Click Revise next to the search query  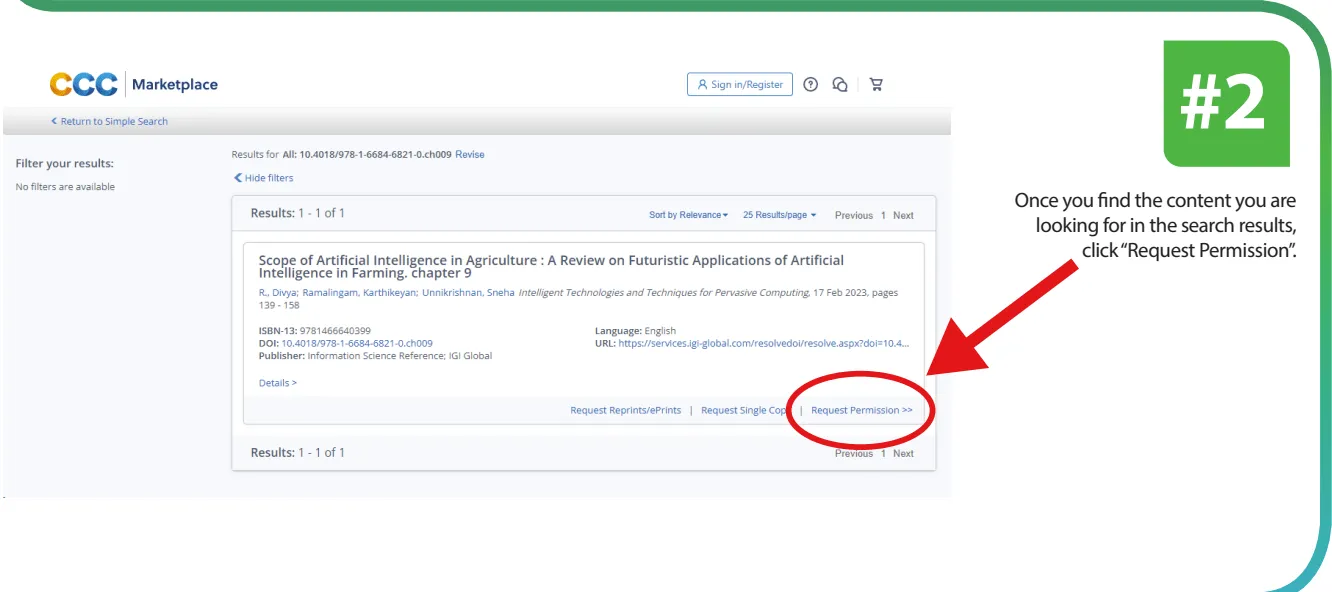pyautogui.click(x=469, y=155)
